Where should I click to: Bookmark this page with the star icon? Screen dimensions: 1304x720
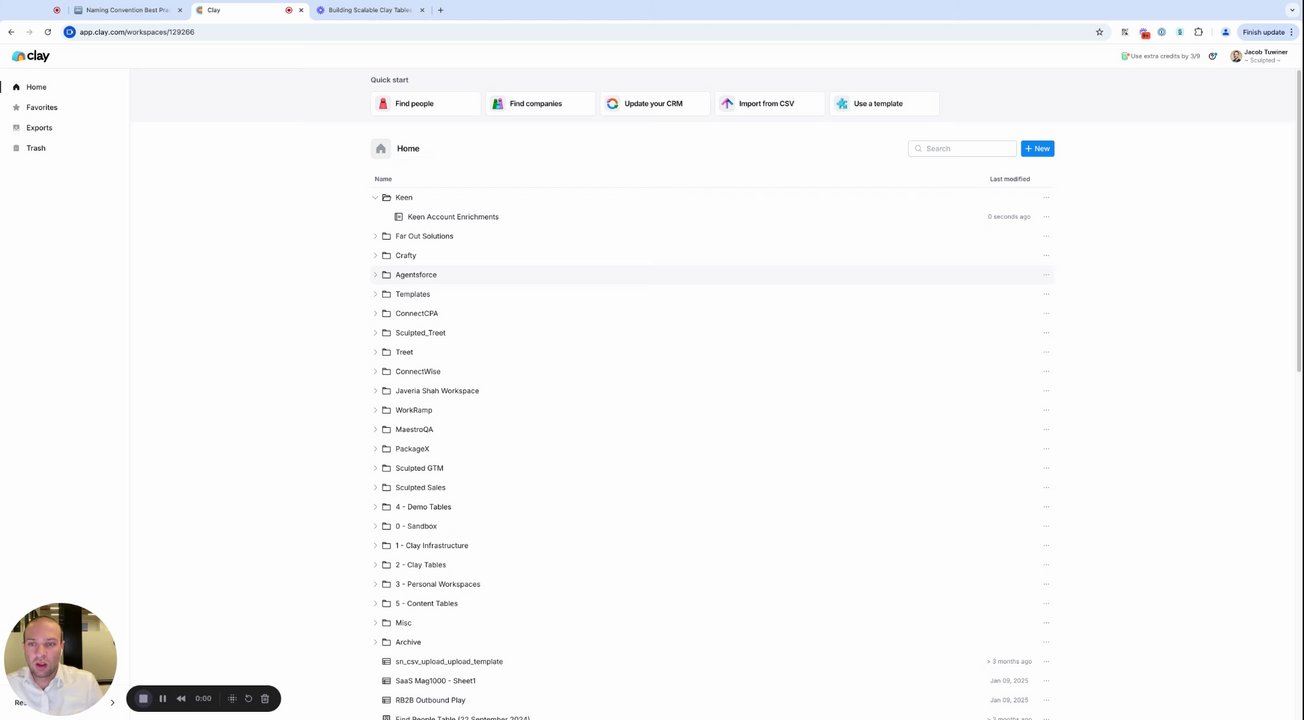coord(1099,32)
